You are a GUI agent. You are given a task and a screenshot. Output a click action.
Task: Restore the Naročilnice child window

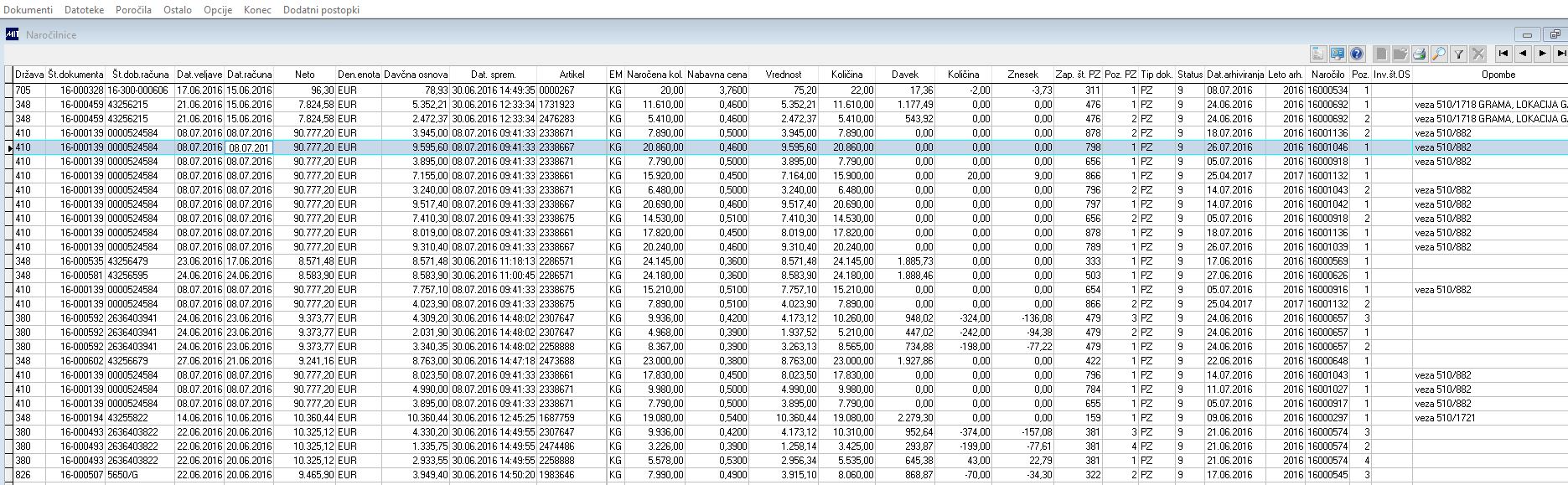point(1555,34)
